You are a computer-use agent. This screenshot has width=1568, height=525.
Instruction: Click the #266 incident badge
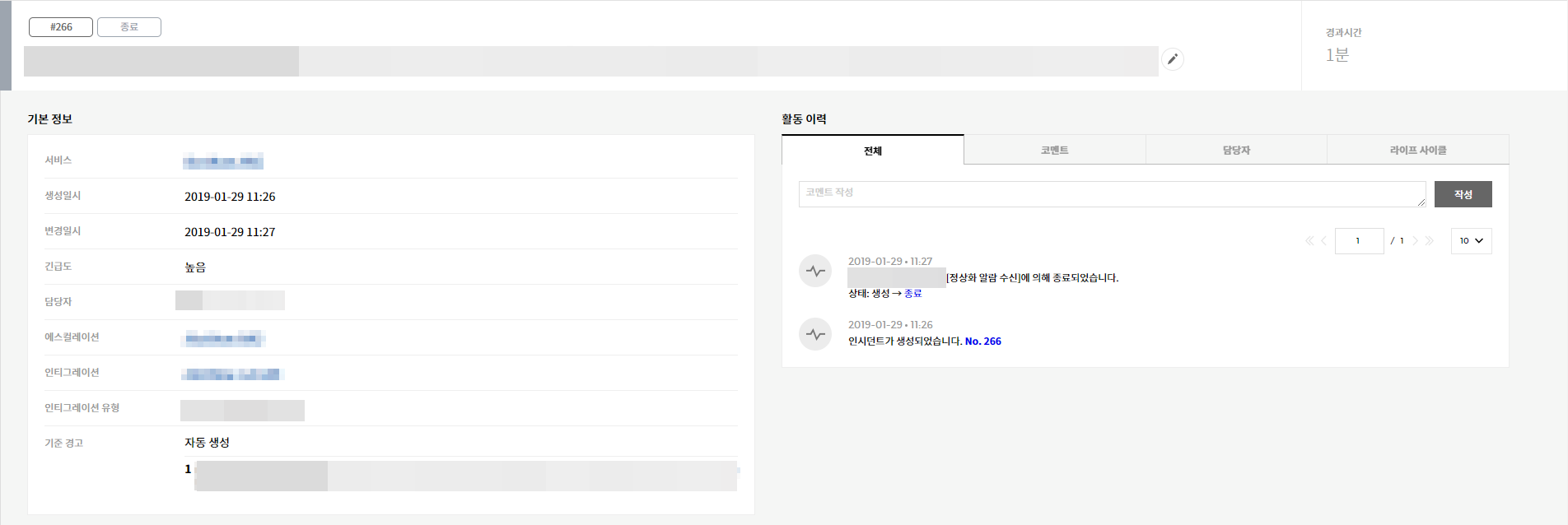click(x=61, y=27)
